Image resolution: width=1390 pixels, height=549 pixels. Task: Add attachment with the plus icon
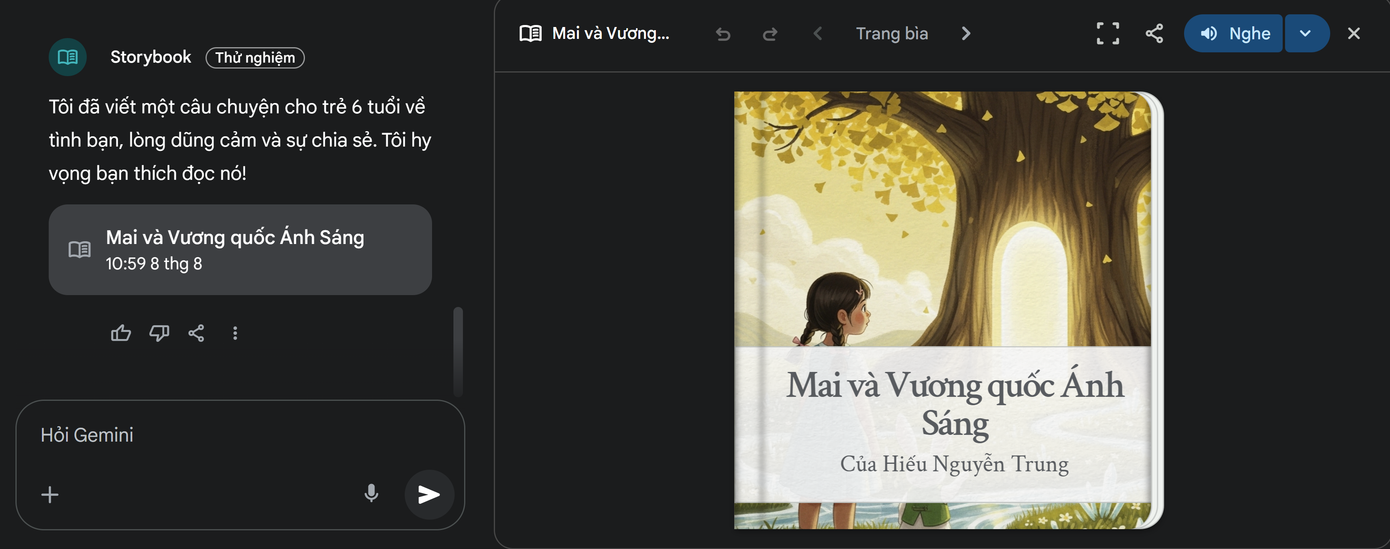coord(50,494)
